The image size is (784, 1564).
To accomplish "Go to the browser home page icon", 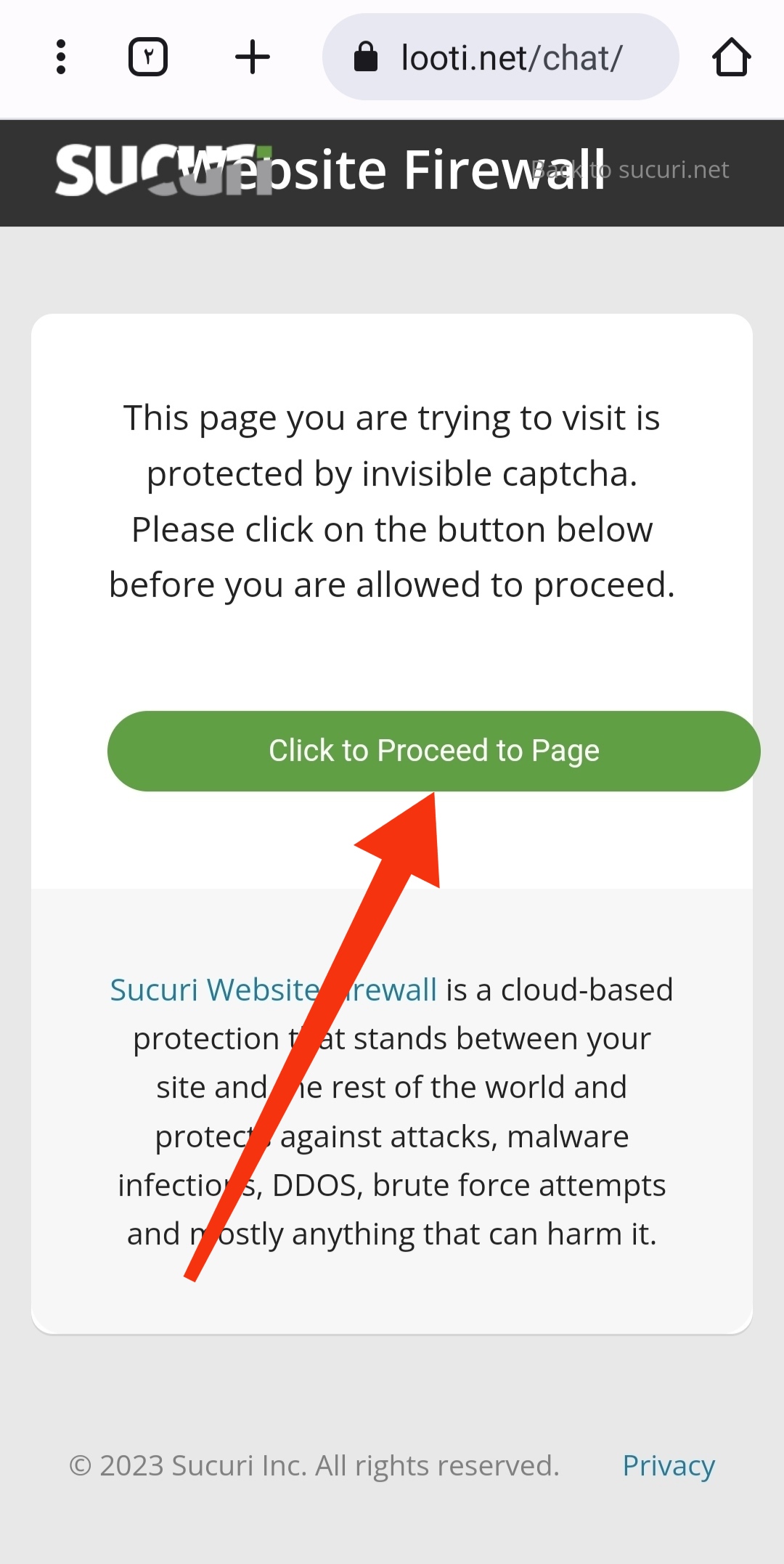I will [x=731, y=57].
